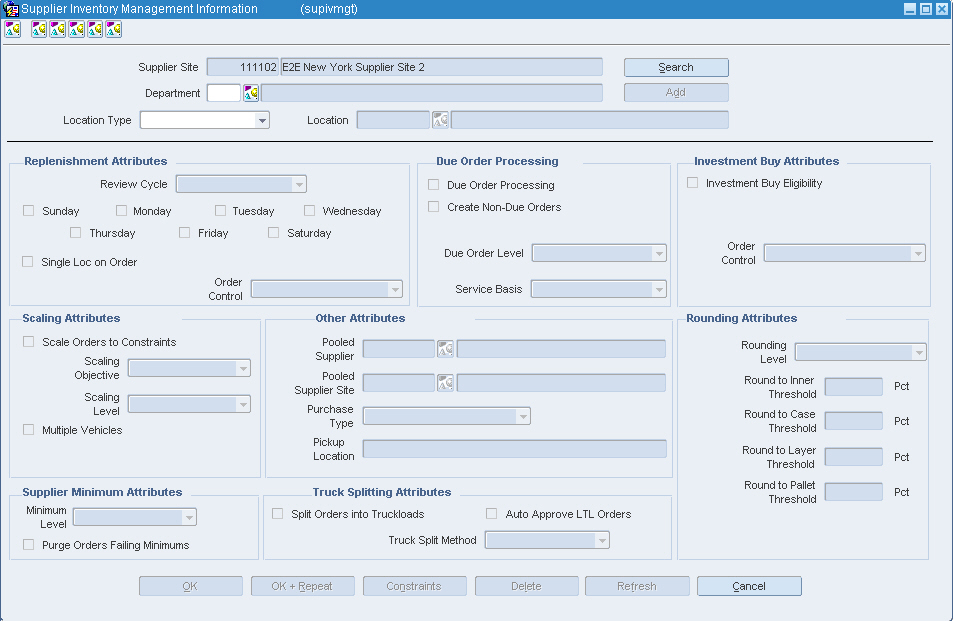Screen dimensions: 954x621
Task: Click the Round to Case Threshold field
Action: 854,421
